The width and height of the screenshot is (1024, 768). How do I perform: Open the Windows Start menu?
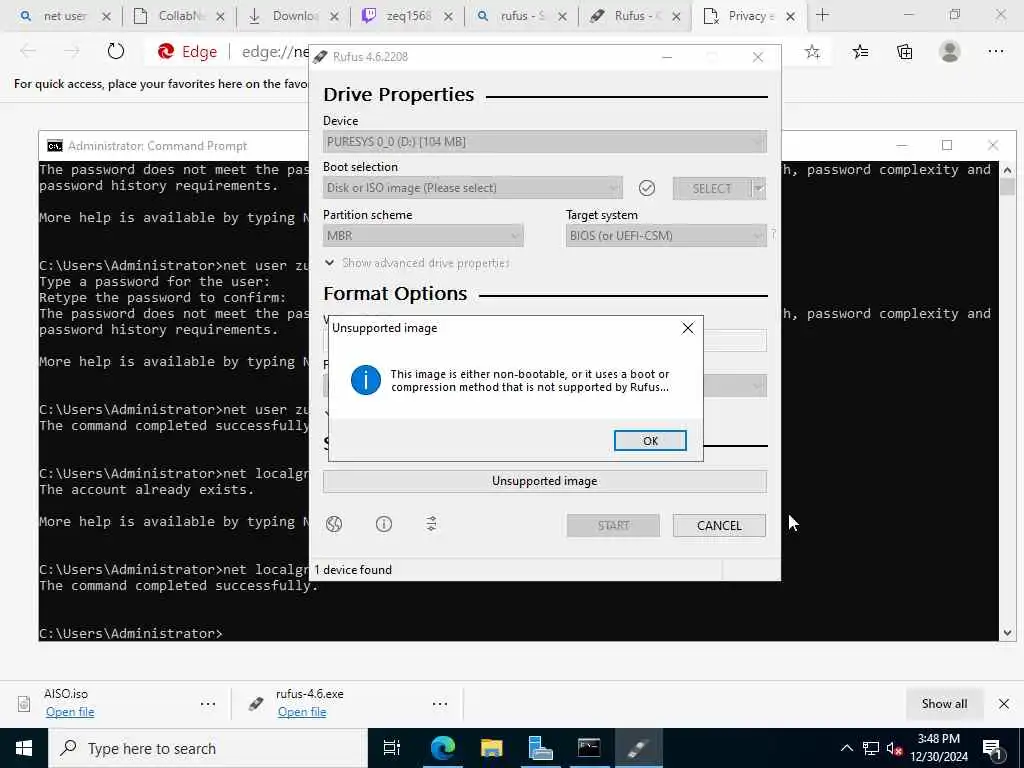(24, 748)
